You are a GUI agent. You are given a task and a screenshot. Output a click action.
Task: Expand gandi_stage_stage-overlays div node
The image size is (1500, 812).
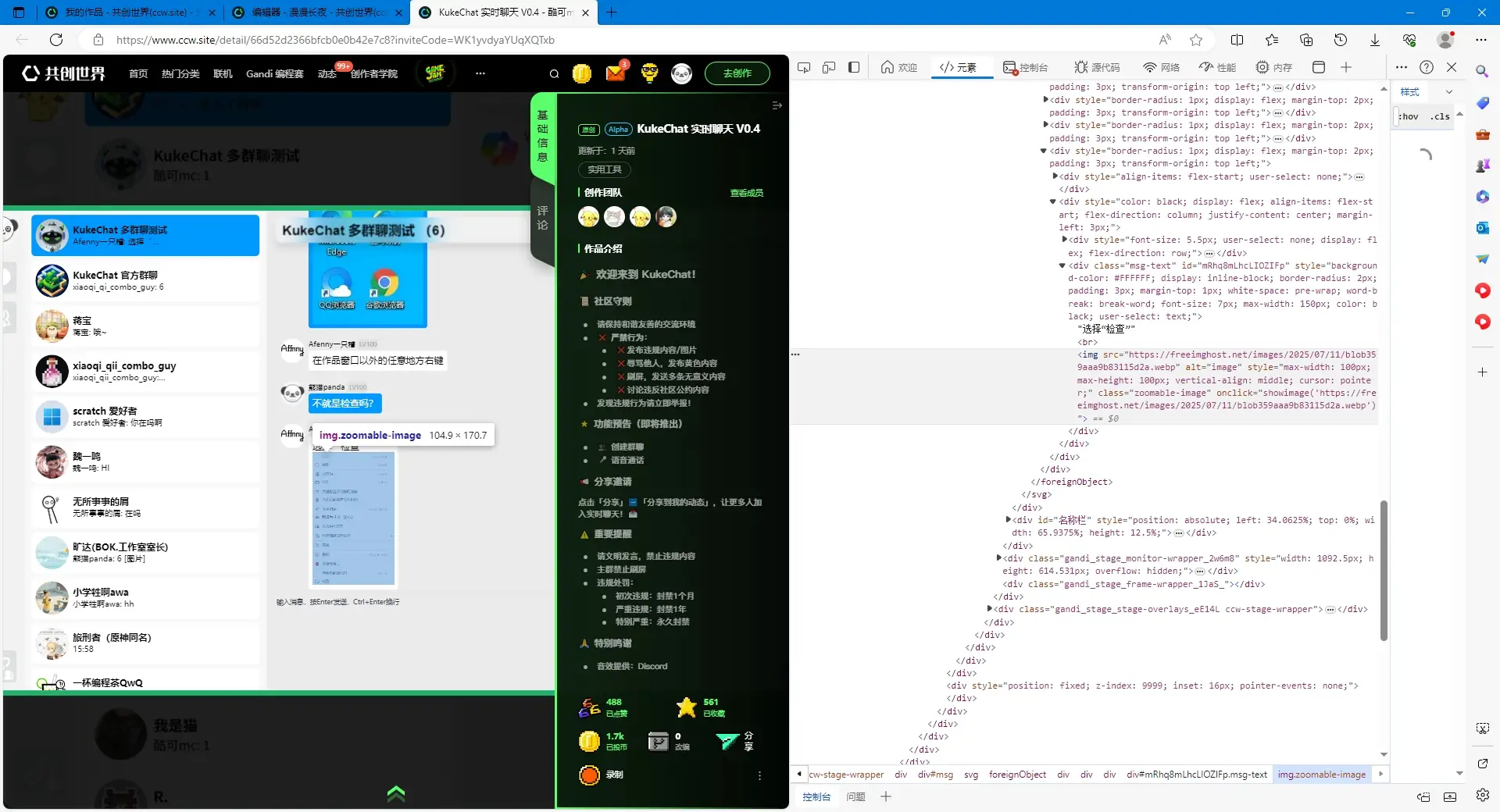point(990,609)
